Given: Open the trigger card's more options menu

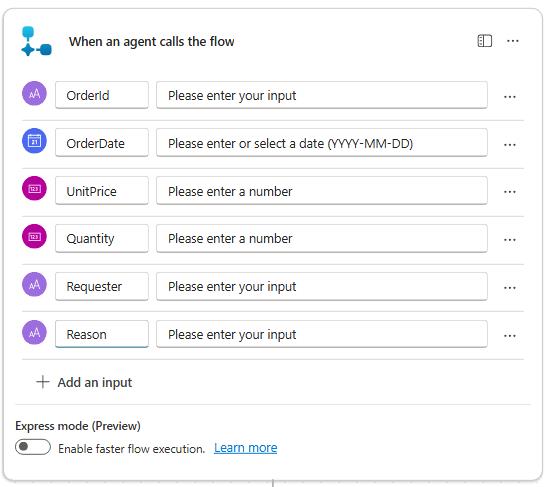Looking at the screenshot, I should pyautogui.click(x=512, y=41).
